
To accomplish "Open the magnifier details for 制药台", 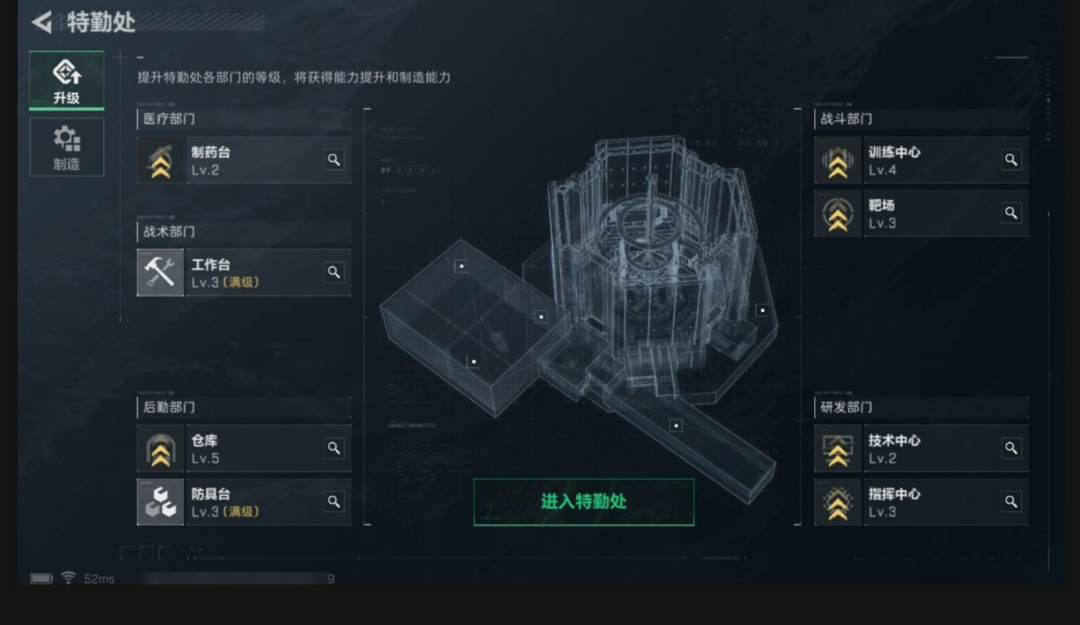I will coord(334,160).
